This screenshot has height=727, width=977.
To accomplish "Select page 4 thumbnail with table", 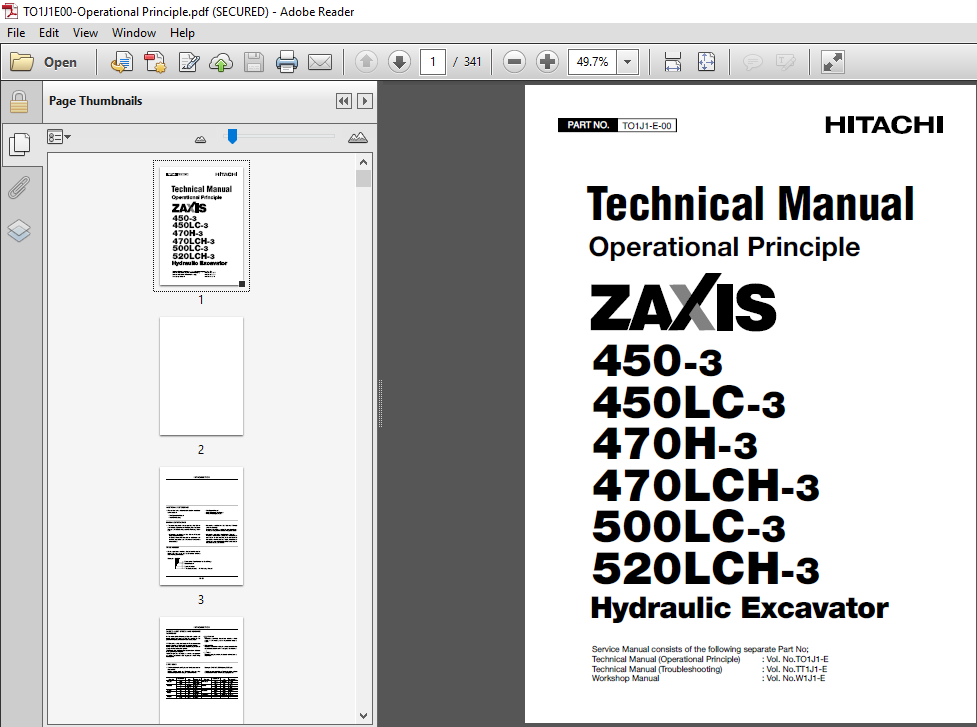I will tap(201, 670).
